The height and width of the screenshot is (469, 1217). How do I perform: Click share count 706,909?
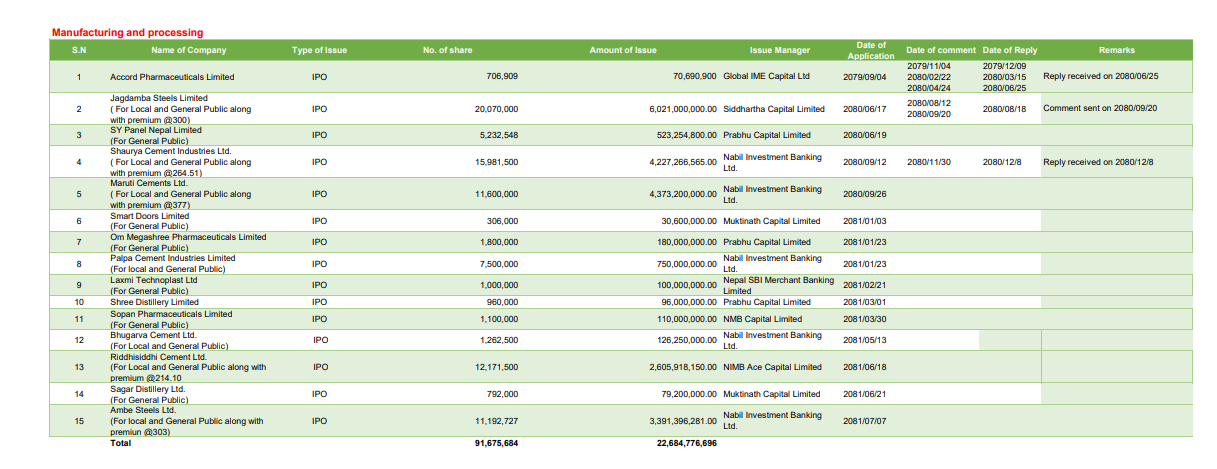click(502, 76)
